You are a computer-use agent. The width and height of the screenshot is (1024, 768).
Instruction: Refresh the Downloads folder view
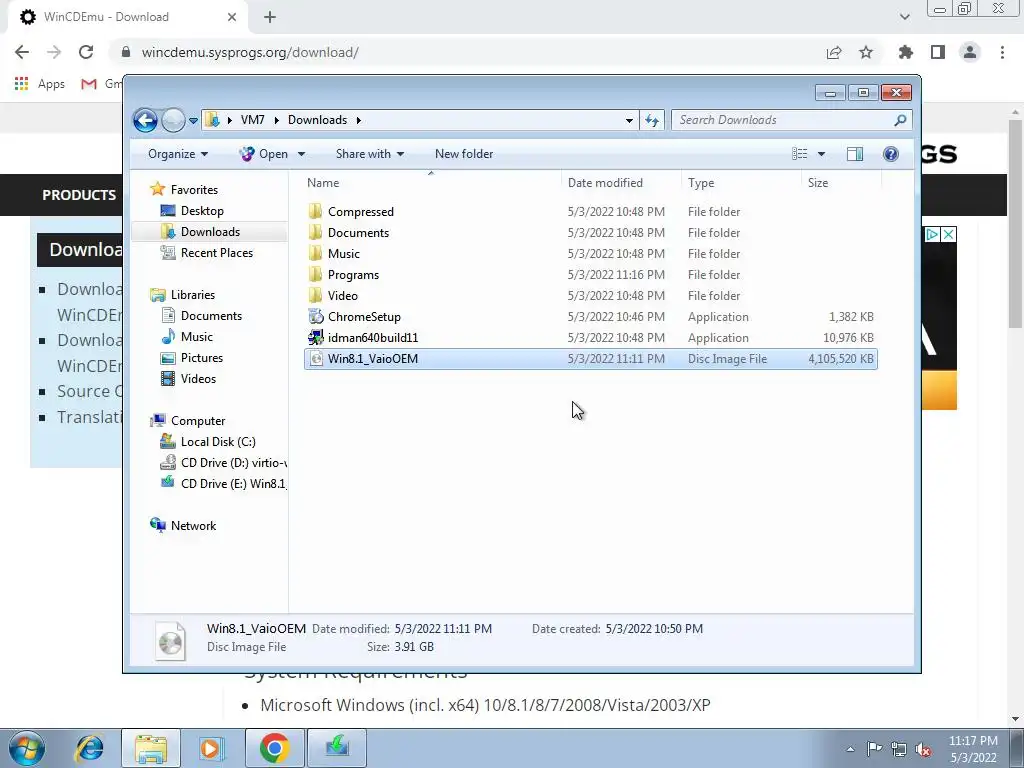pyautogui.click(x=652, y=120)
